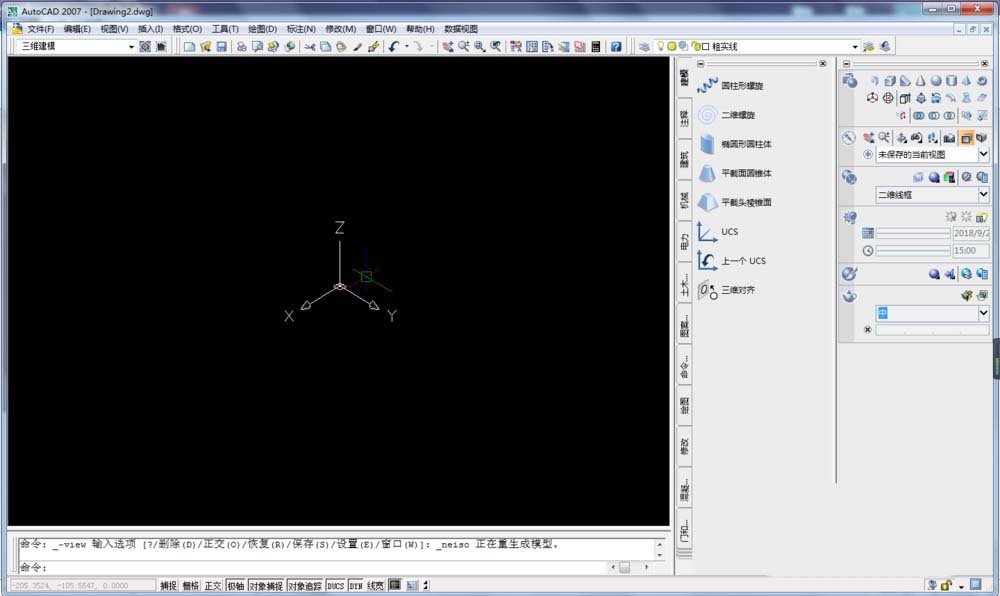Enable 栅格 (grid) display mode
Image resolution: width=1000 pixels, height=596 pixels.
pyautogui.click(x=190, y=584)
